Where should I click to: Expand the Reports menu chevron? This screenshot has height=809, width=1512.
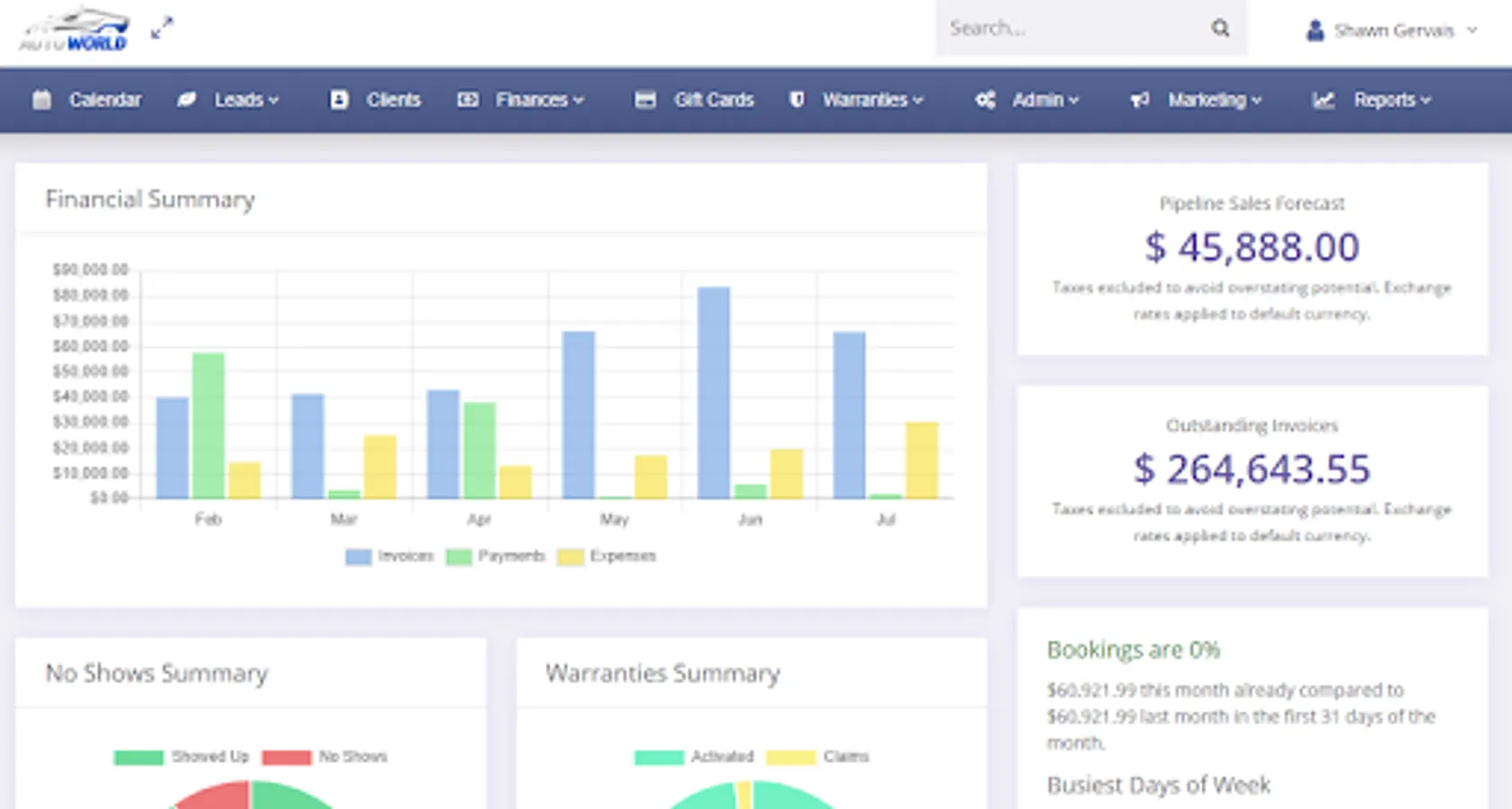click(1426, 101)
